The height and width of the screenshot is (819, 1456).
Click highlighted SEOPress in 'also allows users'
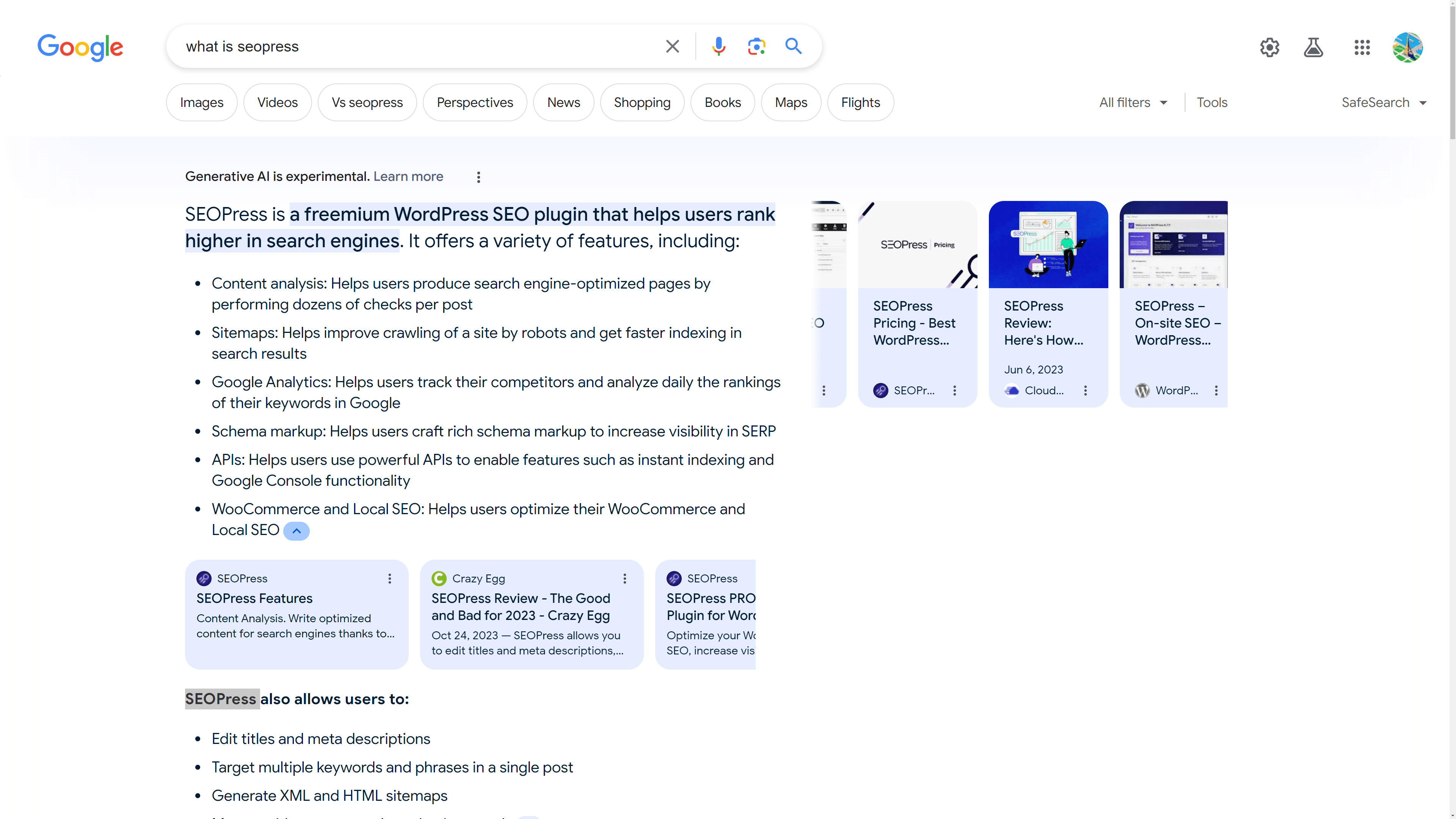click(221, 698)
